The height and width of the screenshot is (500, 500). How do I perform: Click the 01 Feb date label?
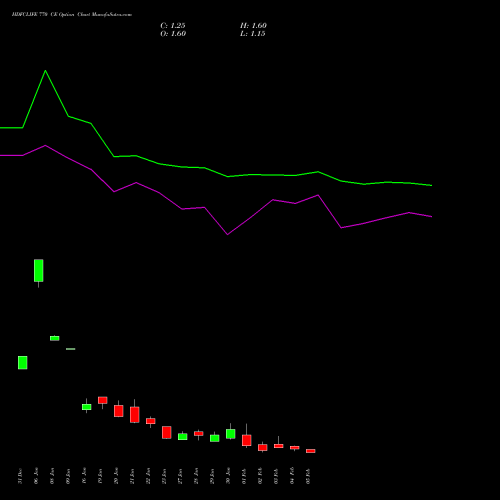click(x=244, y=476)
